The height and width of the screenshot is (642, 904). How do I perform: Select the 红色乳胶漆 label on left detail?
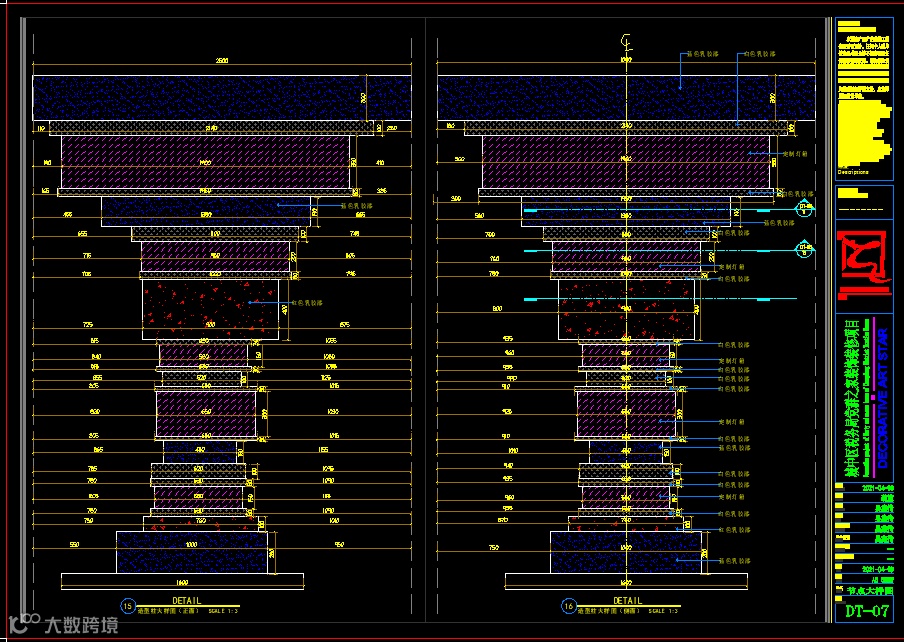click(x=307, y=303)
